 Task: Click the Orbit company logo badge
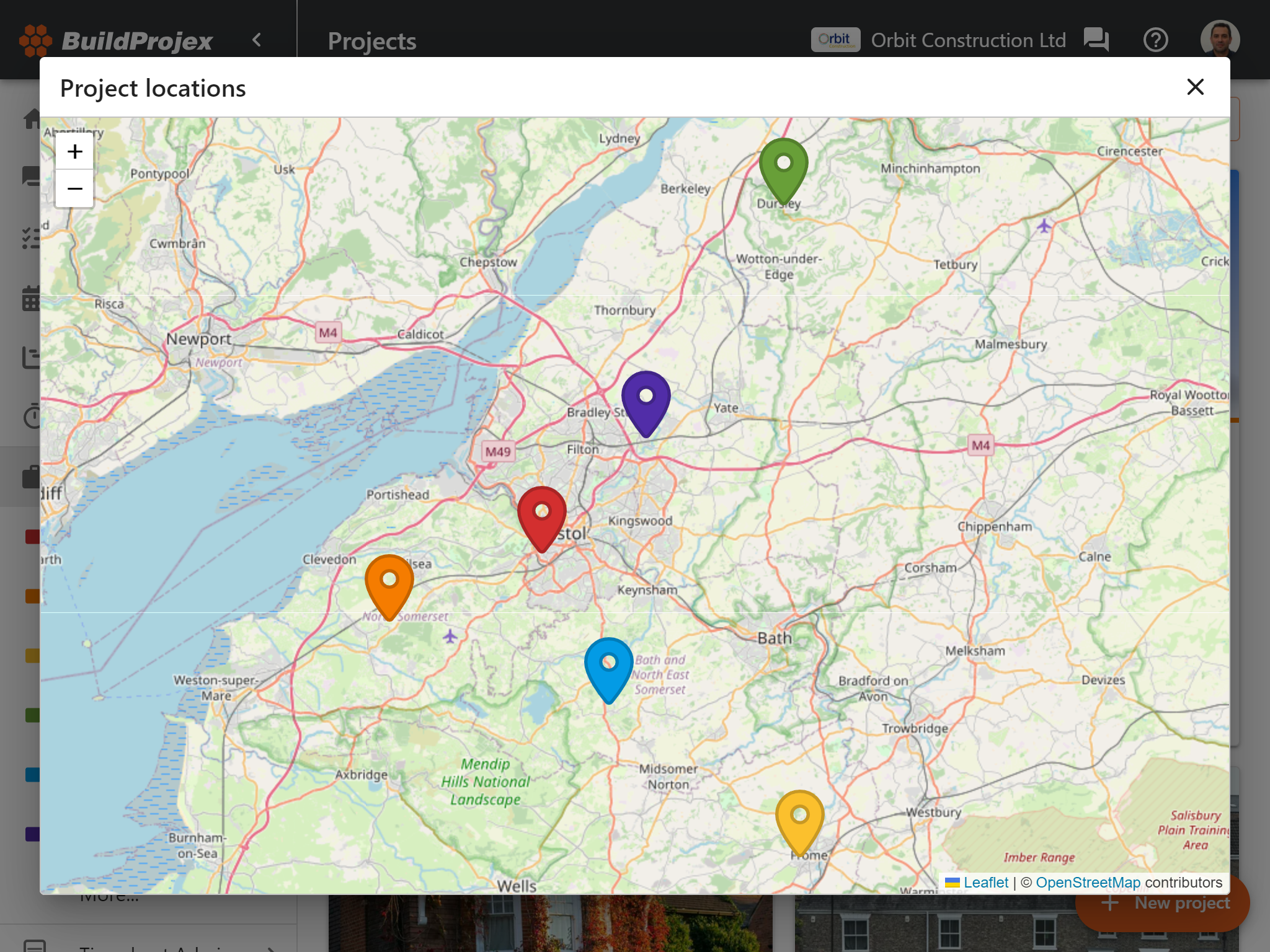pyautogui.click(x=835, y=40)
